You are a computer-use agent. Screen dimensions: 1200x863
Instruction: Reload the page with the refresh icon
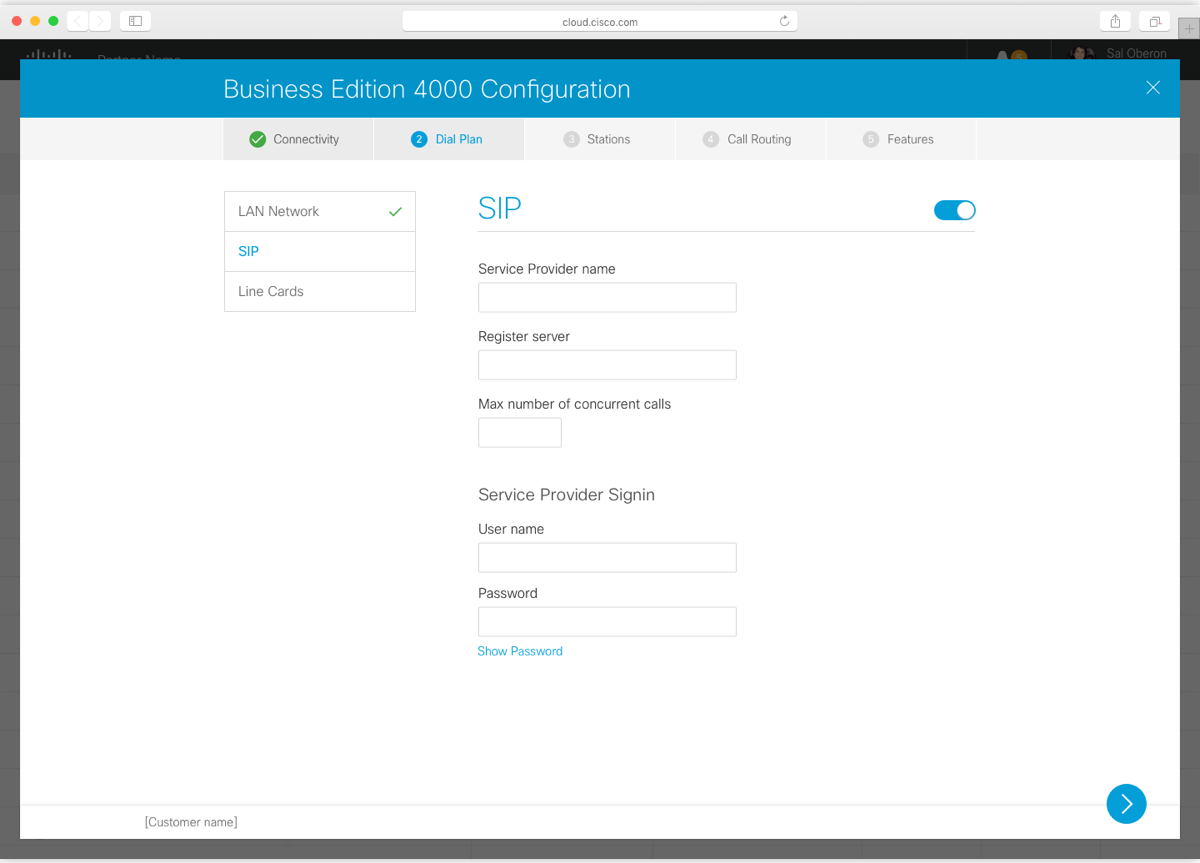click(x=784, y=21)
